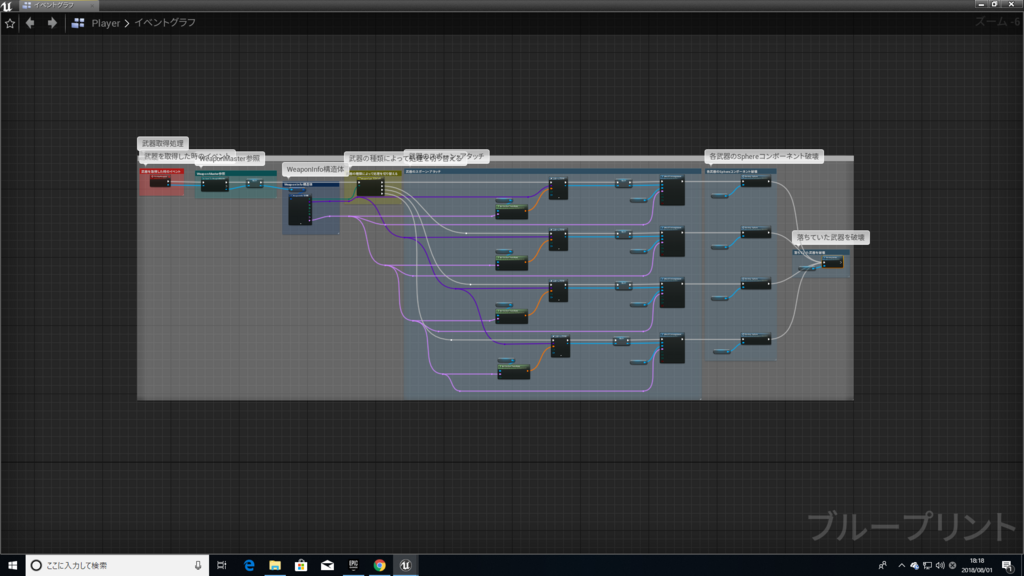This screenshot has height=576, width=1024.
Task: Switch to Unreal Engine via its taskbar icon
Action: coord(406,566)
